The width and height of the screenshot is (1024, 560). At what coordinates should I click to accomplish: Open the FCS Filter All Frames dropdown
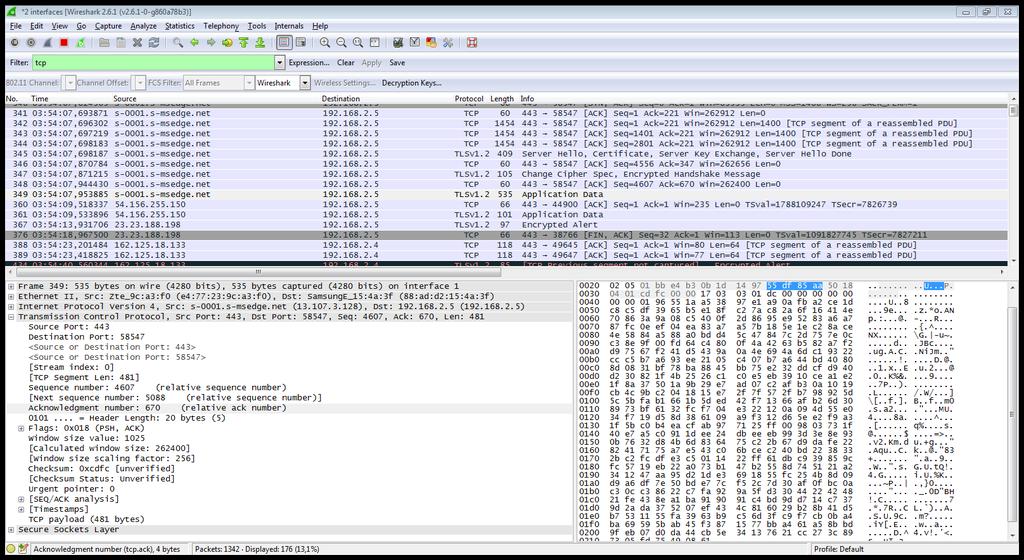coord(249,83)
